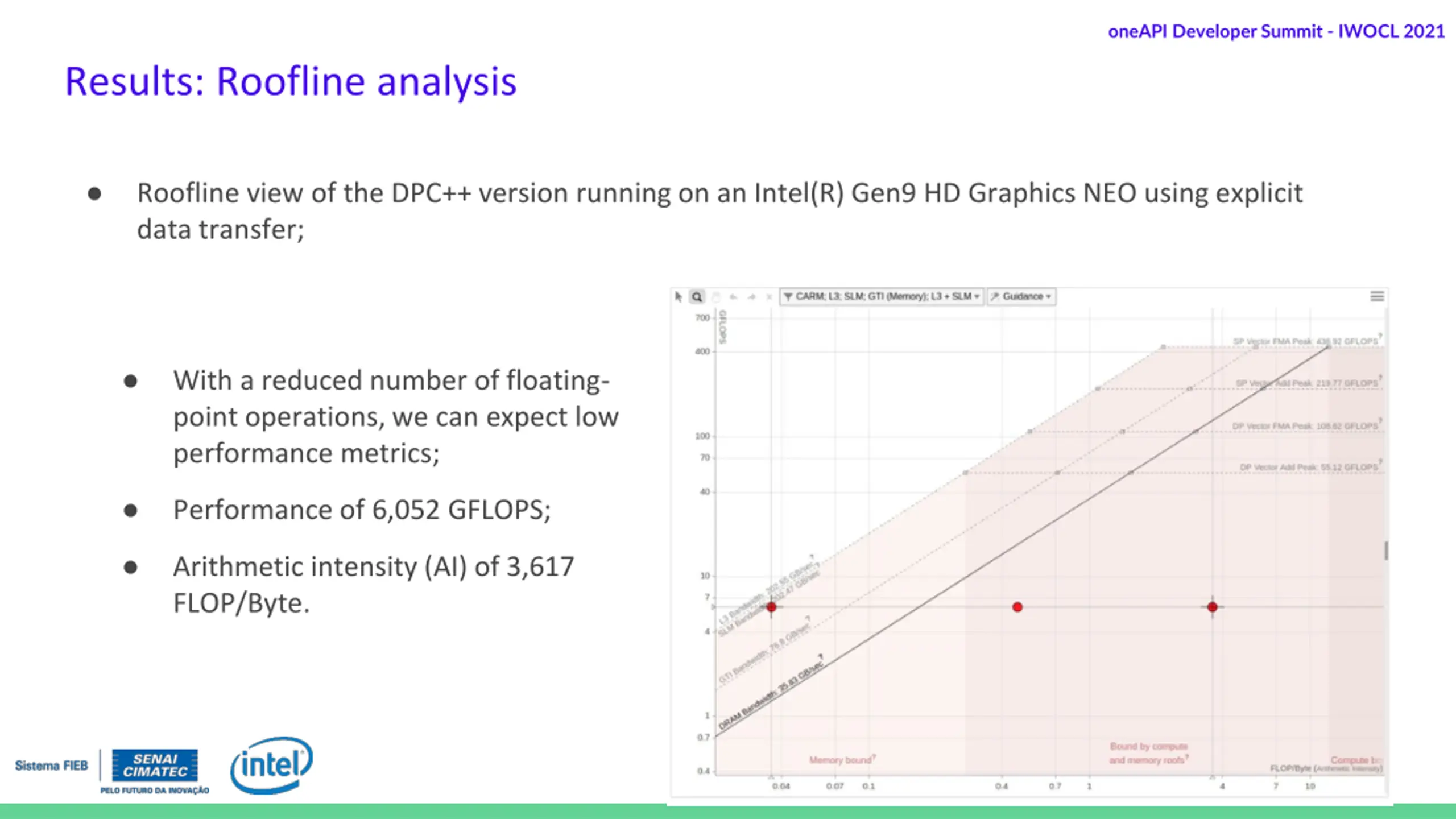Click the SP Vector FMA Peak roof label

(x=1306, y=341)
